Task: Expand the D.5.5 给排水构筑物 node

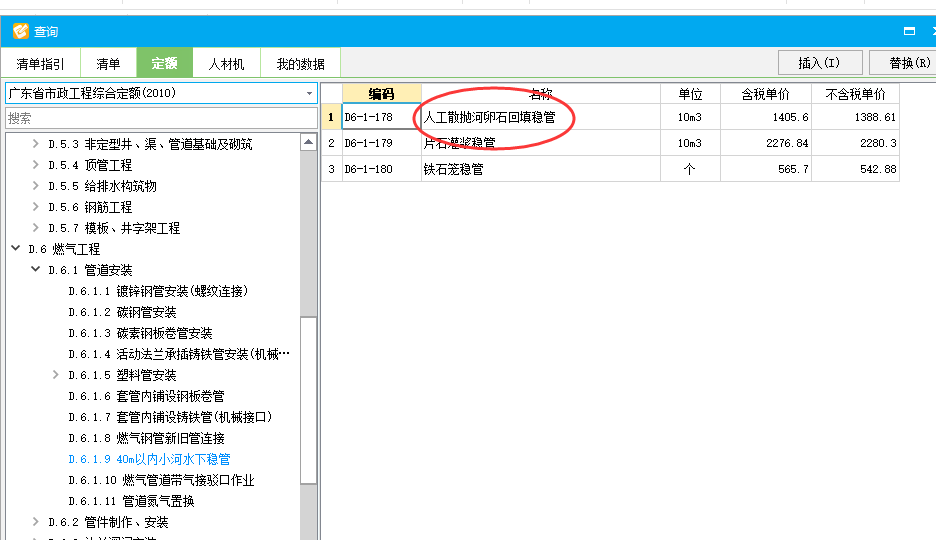Action: pyautogui.click(x=35, y=186)
